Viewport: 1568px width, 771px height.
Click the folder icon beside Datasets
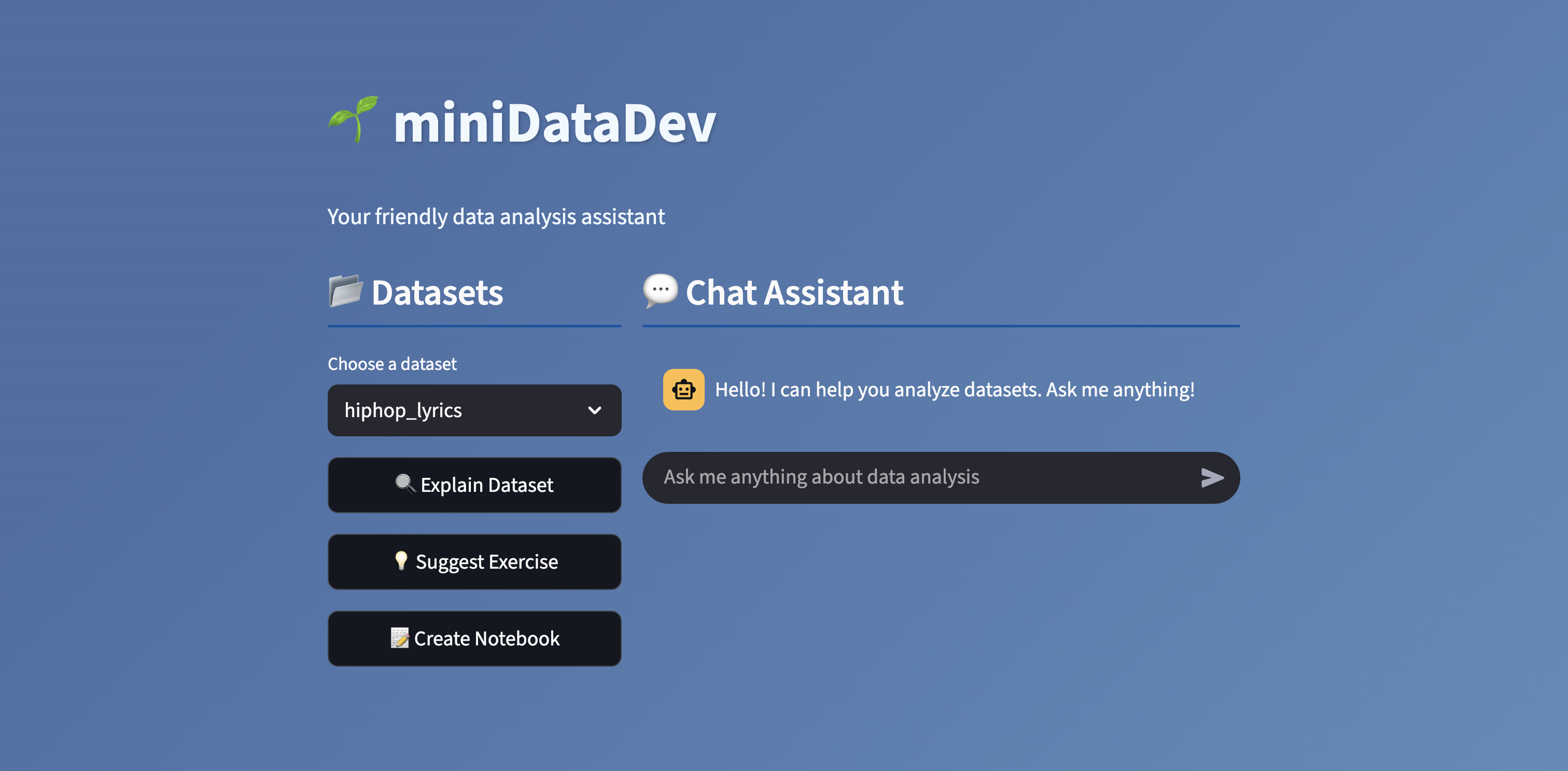click(x=346, y=291)
